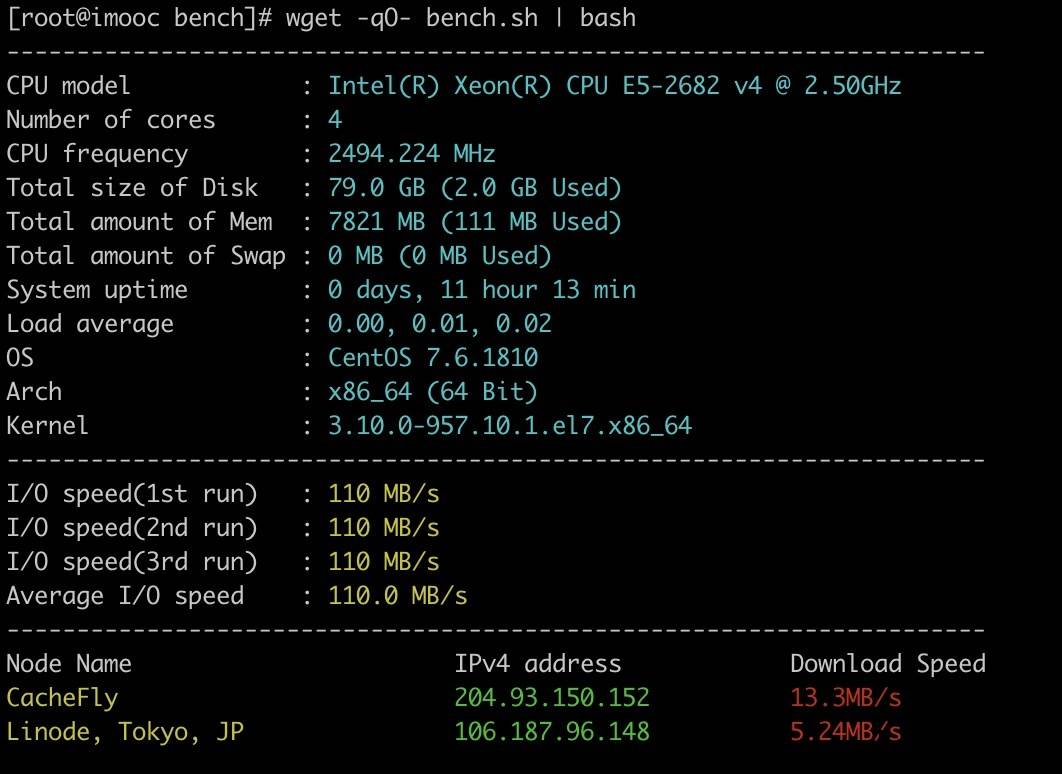Click the x86_64 (64 Bit) Arch value
The image size is (1062, 774).
432,392
